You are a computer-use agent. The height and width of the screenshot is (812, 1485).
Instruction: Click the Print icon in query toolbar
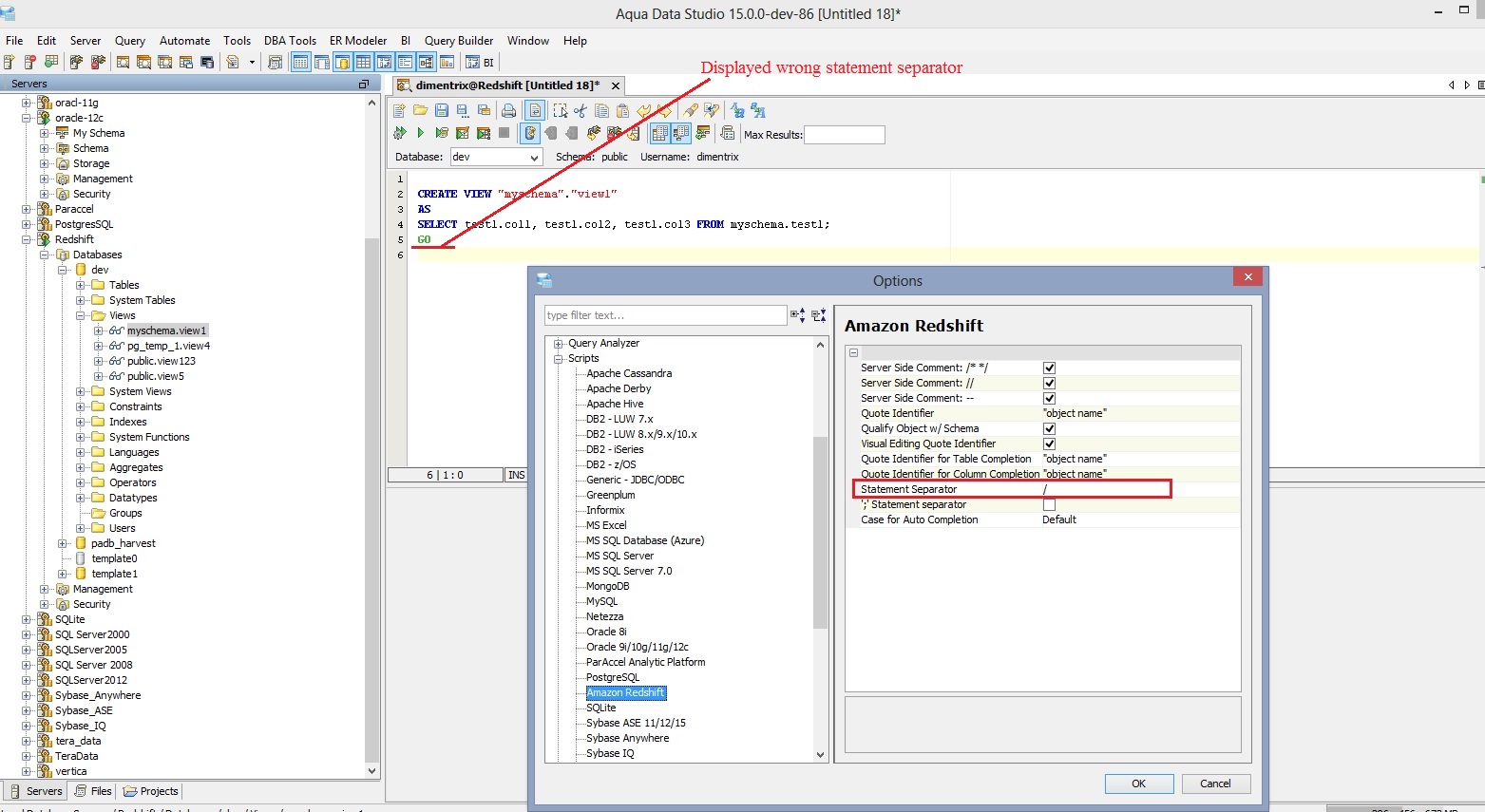[x=508, y=111]
